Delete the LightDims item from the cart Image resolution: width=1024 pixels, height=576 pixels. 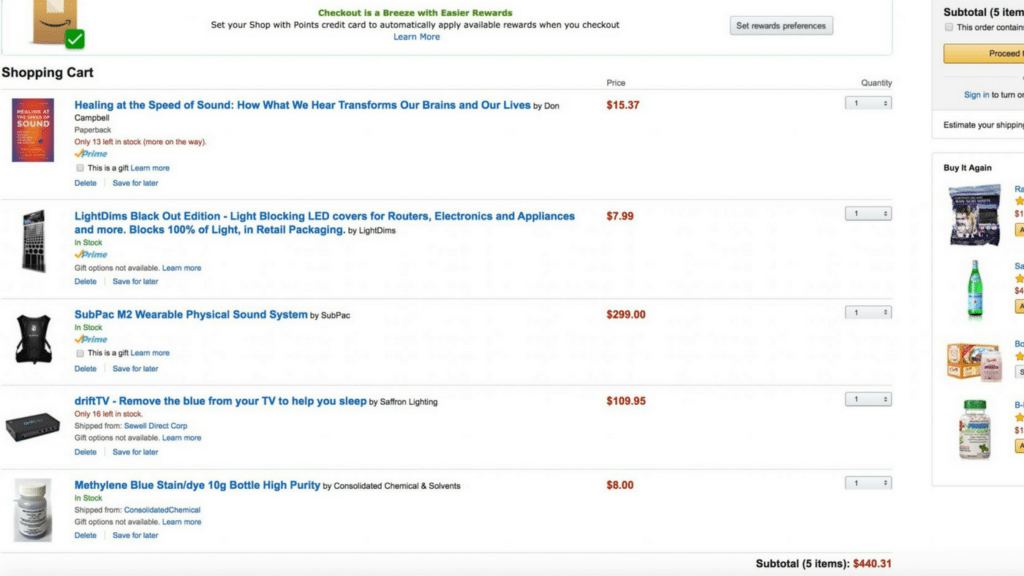[x=85, y=281]
